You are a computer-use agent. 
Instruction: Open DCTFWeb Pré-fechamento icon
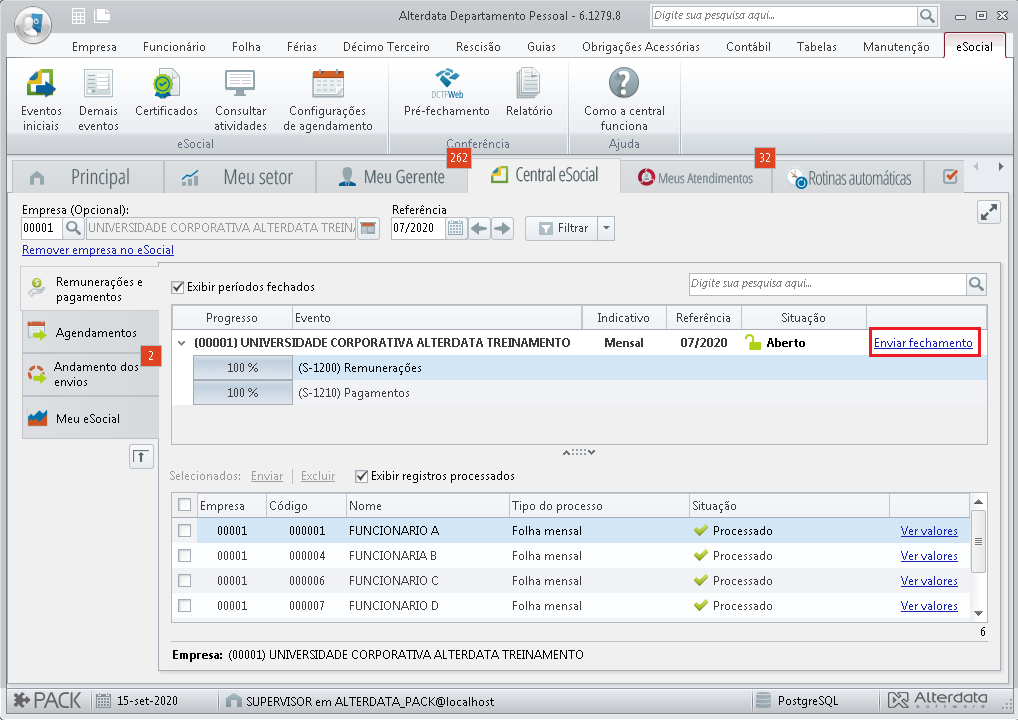tap(447, 93)
